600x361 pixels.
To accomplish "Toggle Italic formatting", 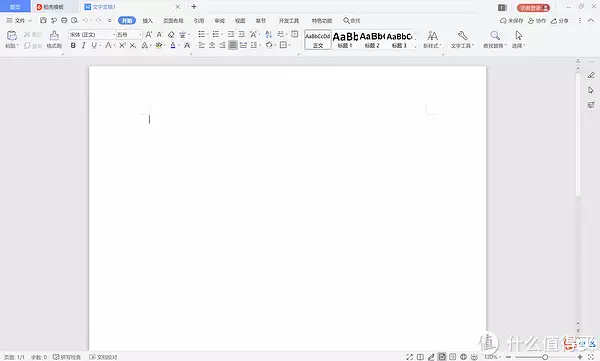I will [x=83, y=45].
